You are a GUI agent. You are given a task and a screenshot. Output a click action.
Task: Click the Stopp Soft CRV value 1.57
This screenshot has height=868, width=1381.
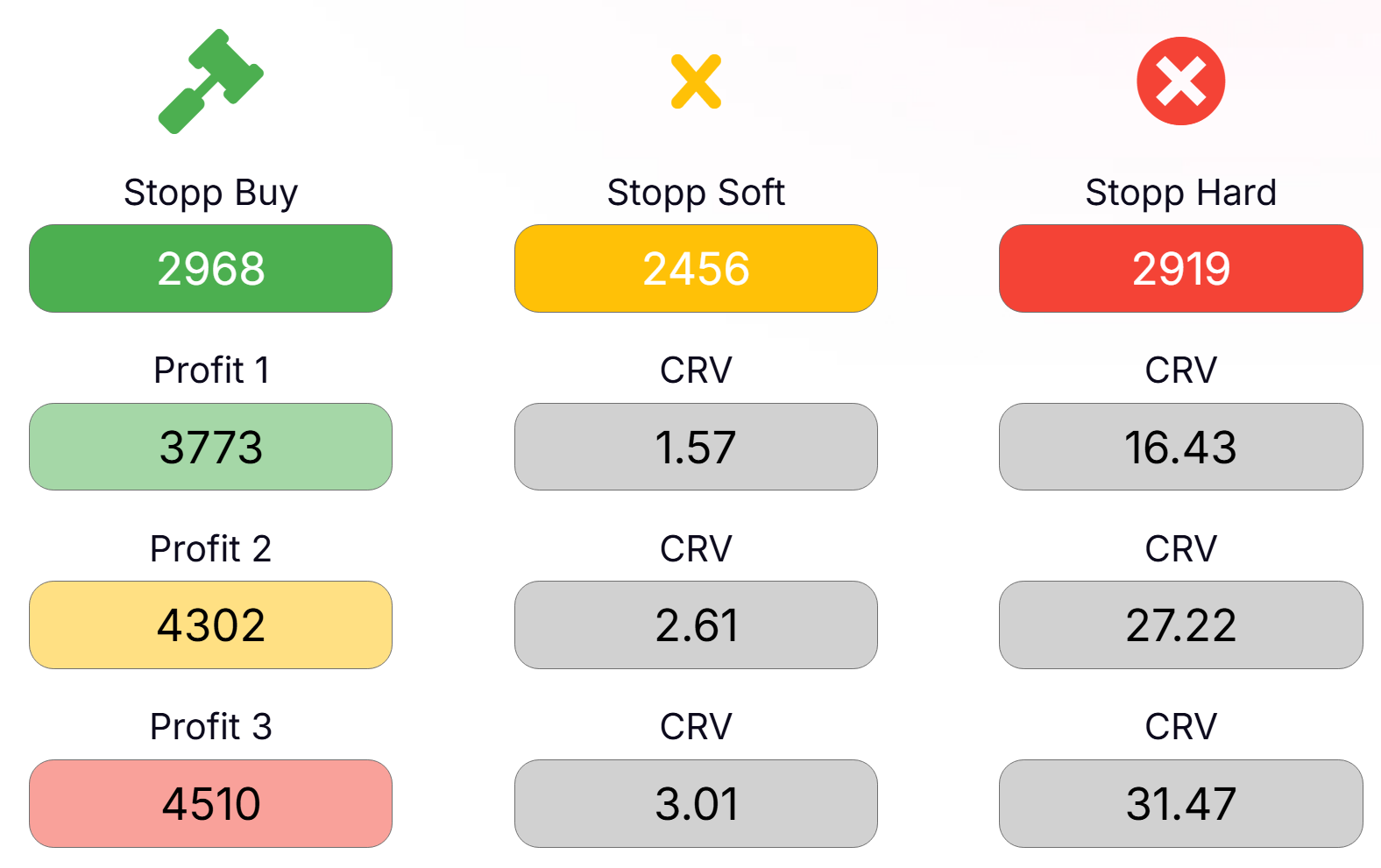[x=696, y=448]
